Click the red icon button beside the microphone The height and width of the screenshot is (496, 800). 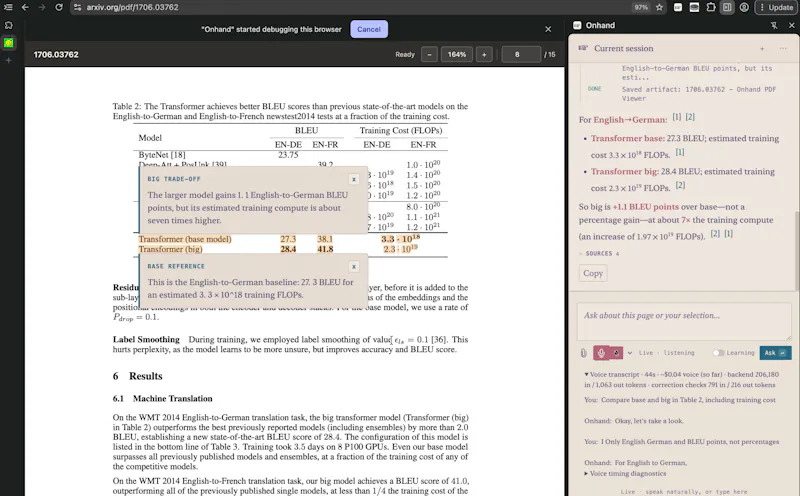616,353
